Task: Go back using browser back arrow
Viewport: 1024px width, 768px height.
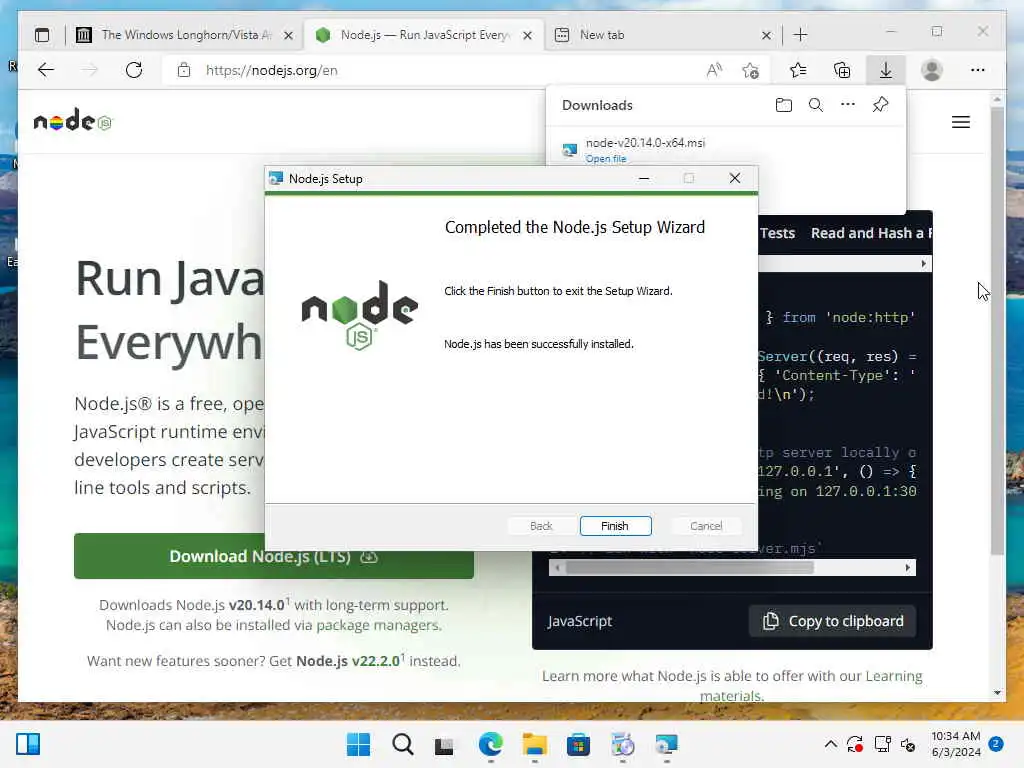Action: point(46,70)
